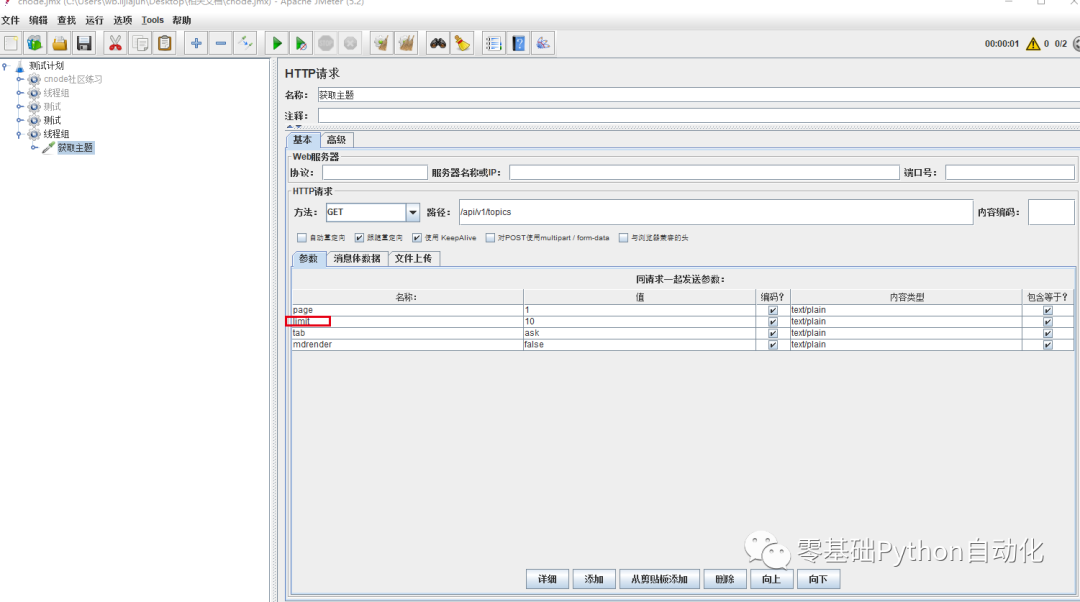Enable 对POST使用multipart / form-data checkbox
The image size is (1080, 602).
pos(490,238)
